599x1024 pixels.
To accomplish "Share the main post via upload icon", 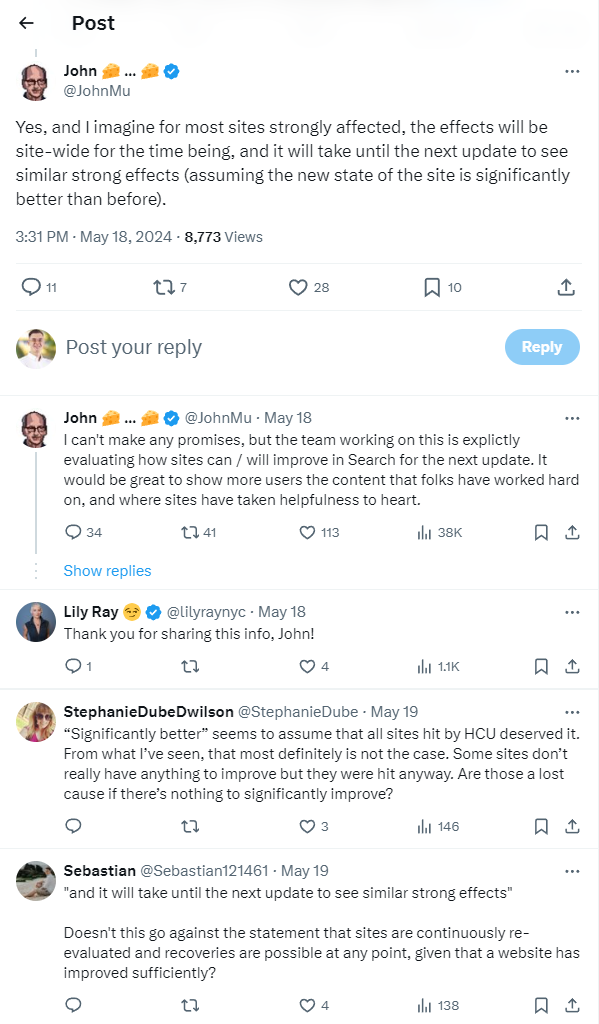I will point(566,287).
